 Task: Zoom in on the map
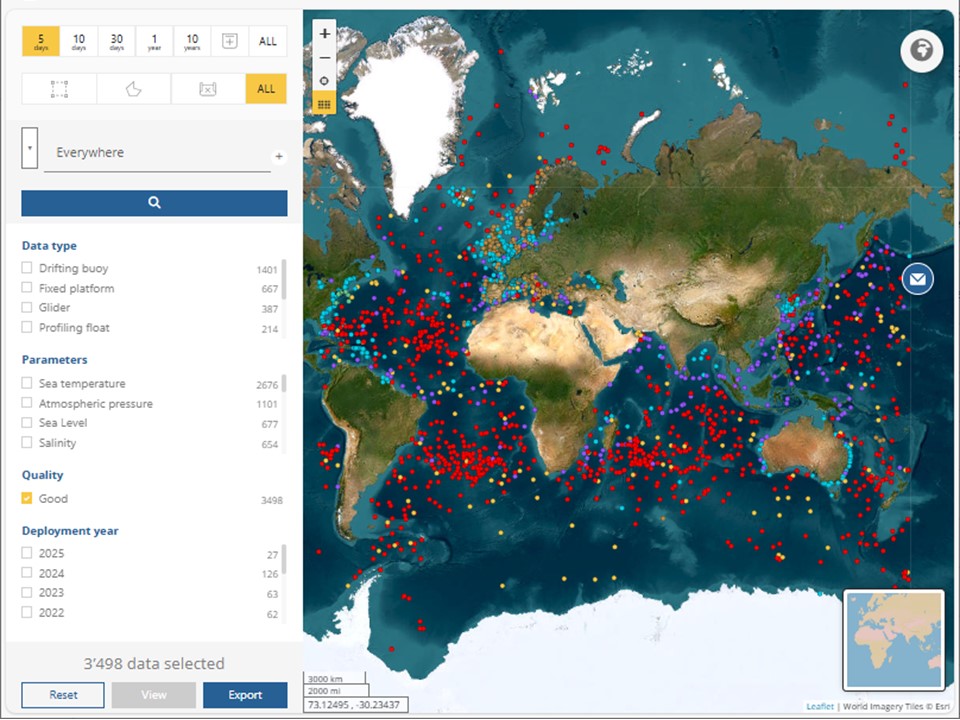pos(324,34)
